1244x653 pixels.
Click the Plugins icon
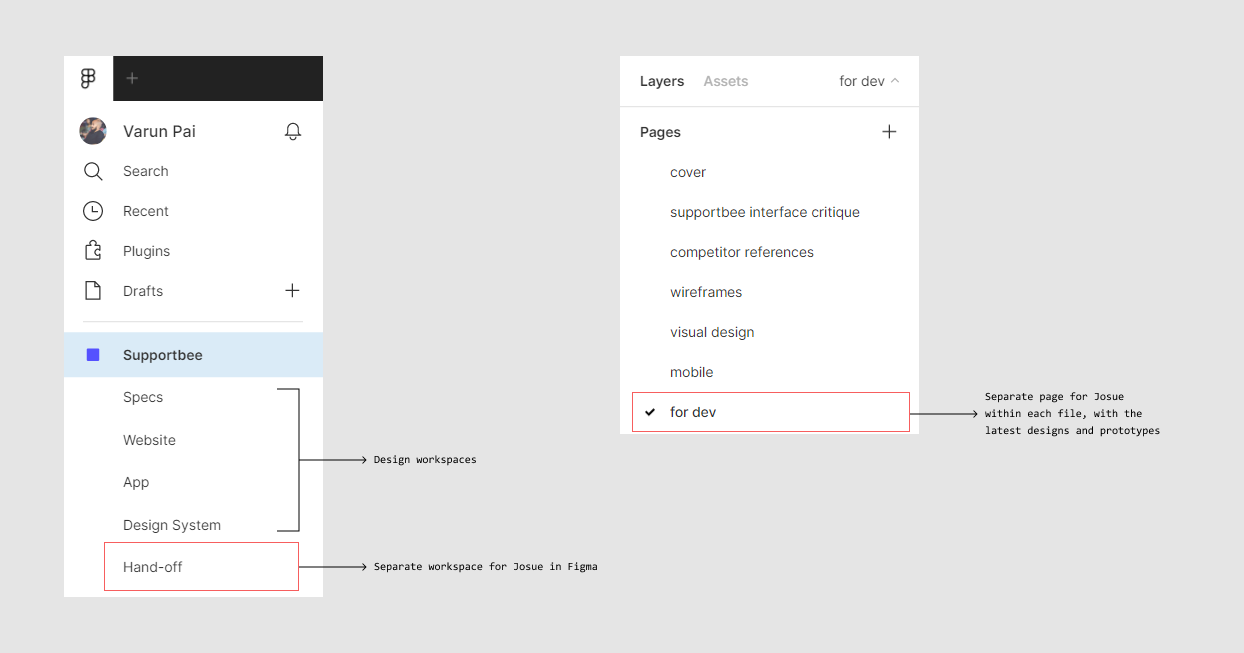[93, 251]
